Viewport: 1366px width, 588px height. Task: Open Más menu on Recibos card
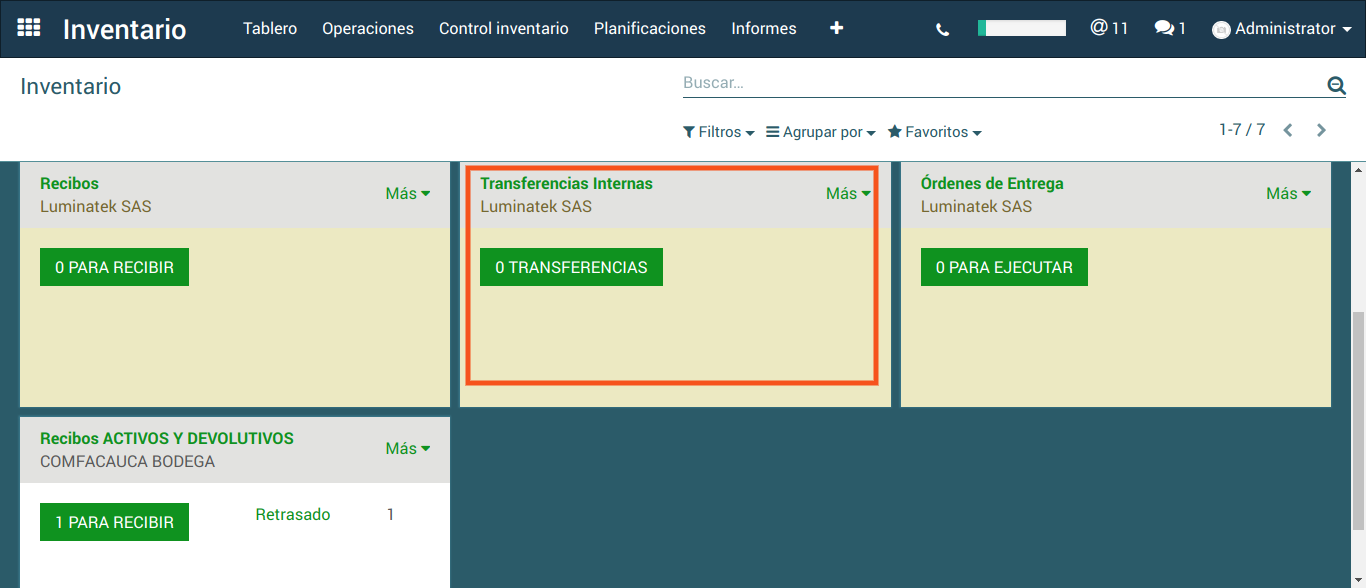coord(407,193)
